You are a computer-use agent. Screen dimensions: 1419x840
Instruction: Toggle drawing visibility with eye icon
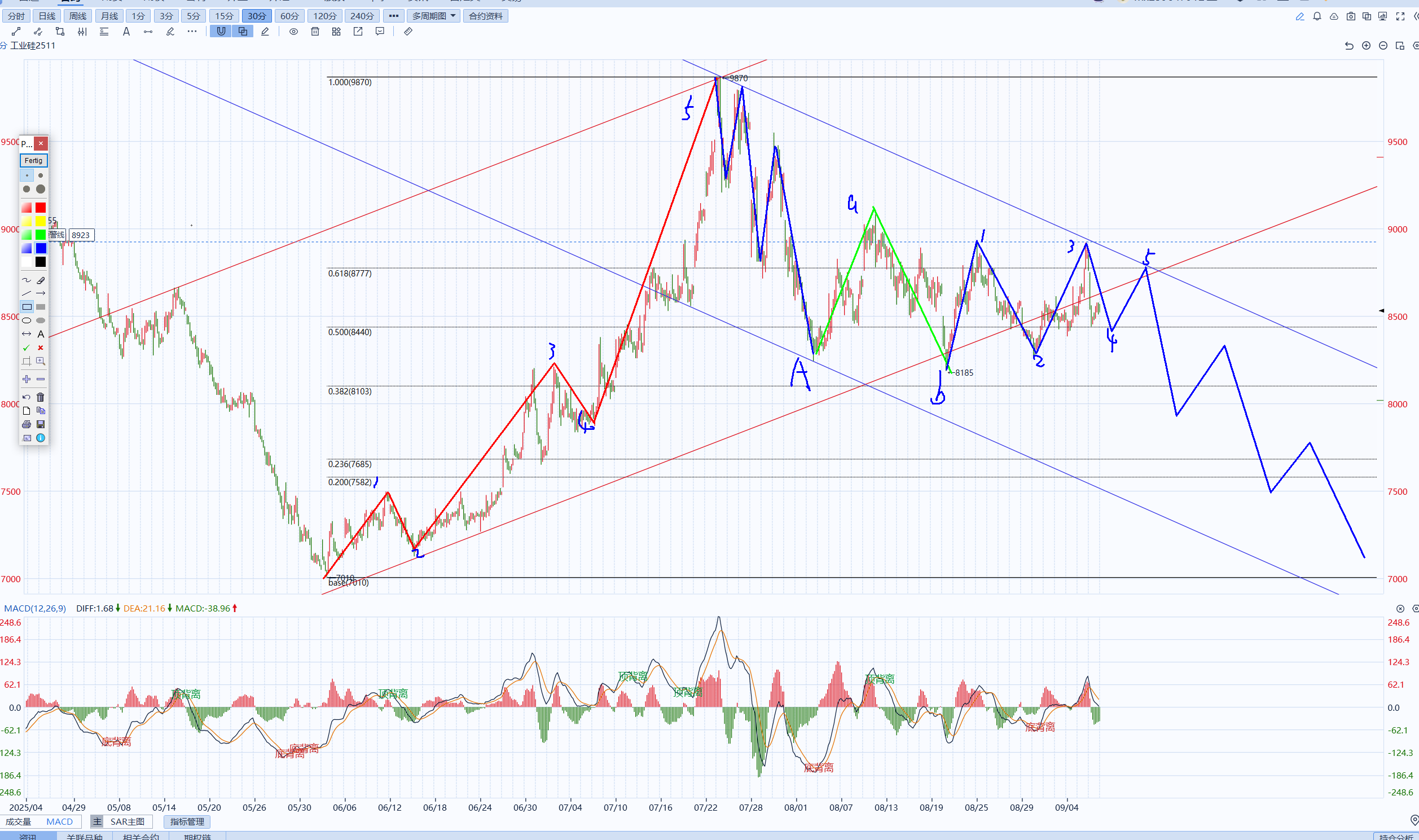tap(294, 32)
